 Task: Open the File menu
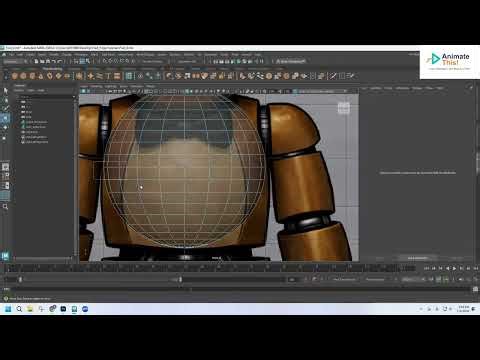pyautogui.click(x=12, y=54)
